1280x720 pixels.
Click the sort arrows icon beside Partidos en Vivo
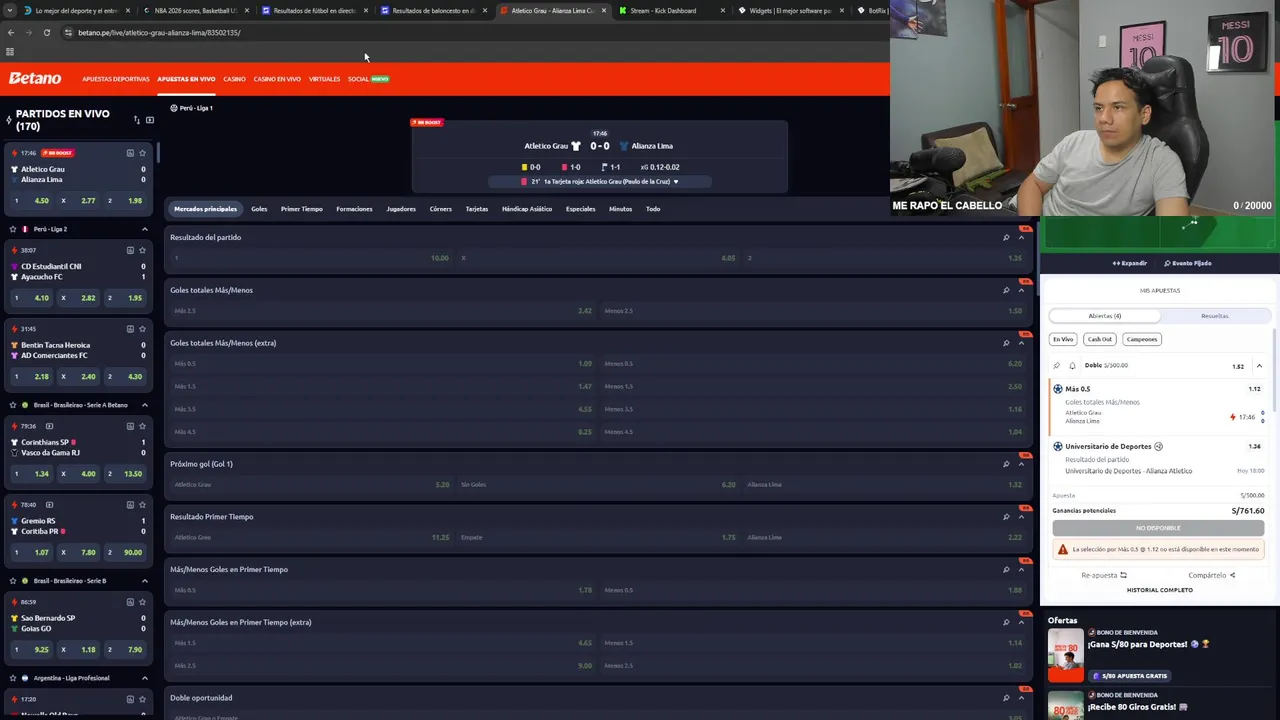pos(137,120)
